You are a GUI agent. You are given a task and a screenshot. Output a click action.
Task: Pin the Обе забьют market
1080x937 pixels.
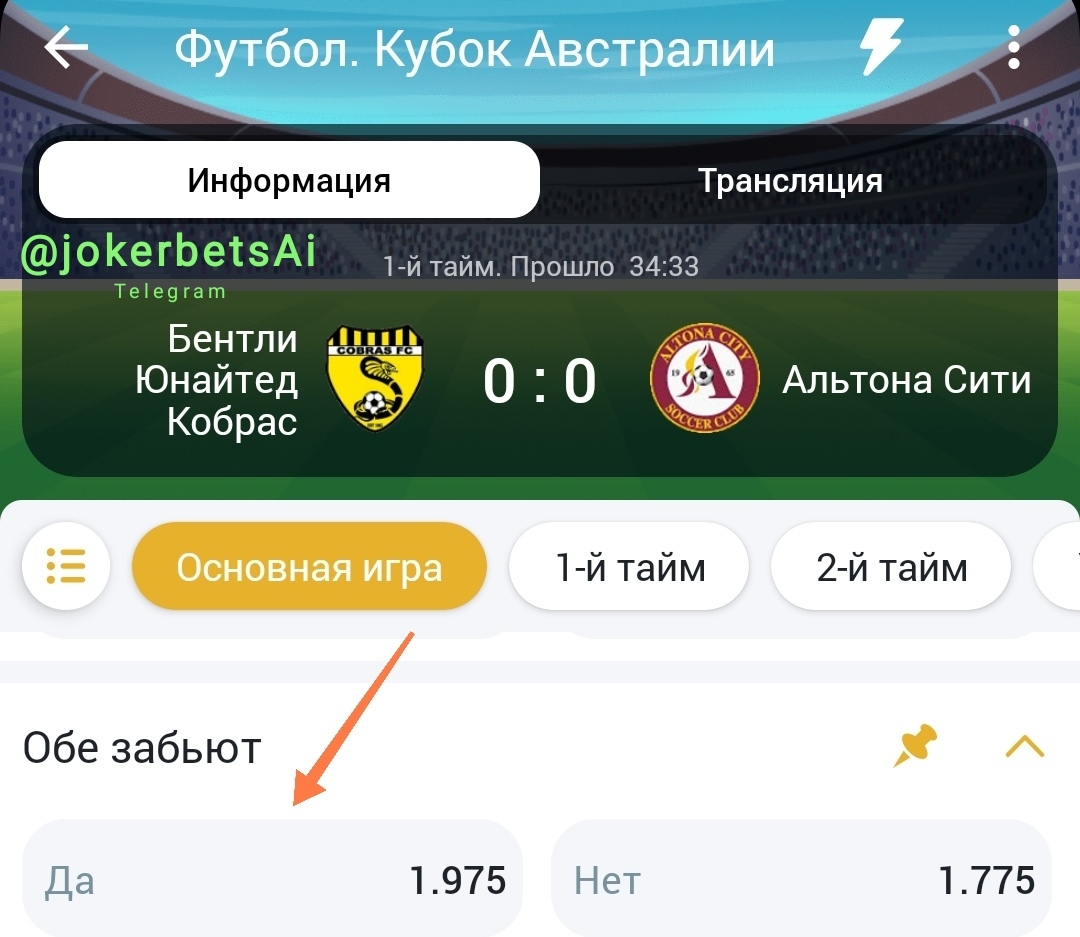(x=915, y=745)
